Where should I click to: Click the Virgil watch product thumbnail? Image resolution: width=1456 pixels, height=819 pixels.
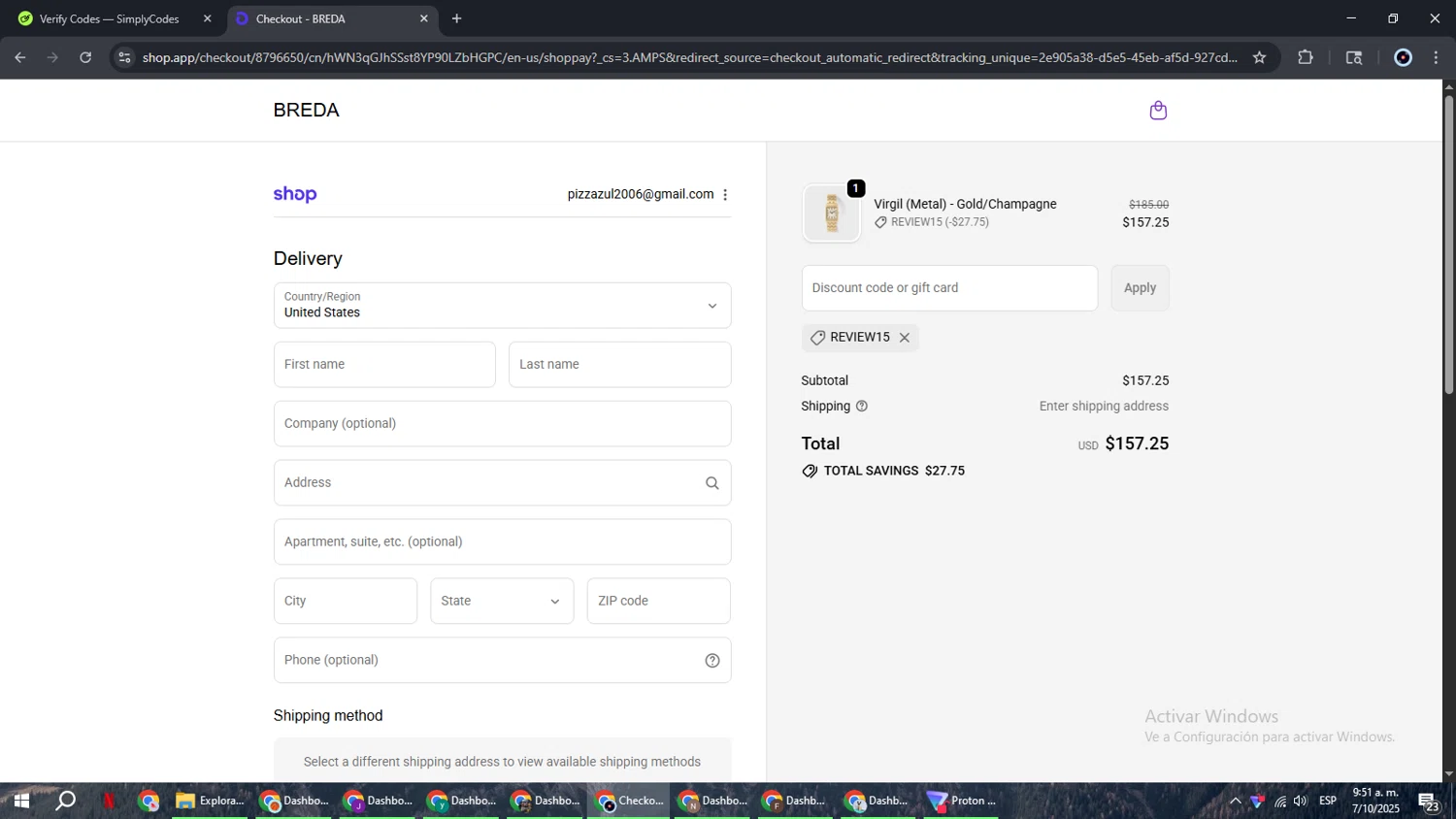(832, 213)
